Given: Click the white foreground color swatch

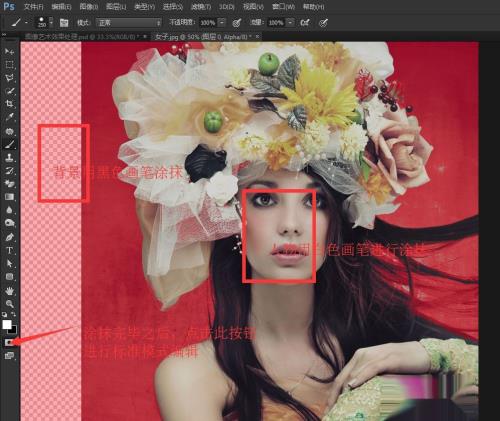Looking at the screenshot, I should [x=7, y=324].
